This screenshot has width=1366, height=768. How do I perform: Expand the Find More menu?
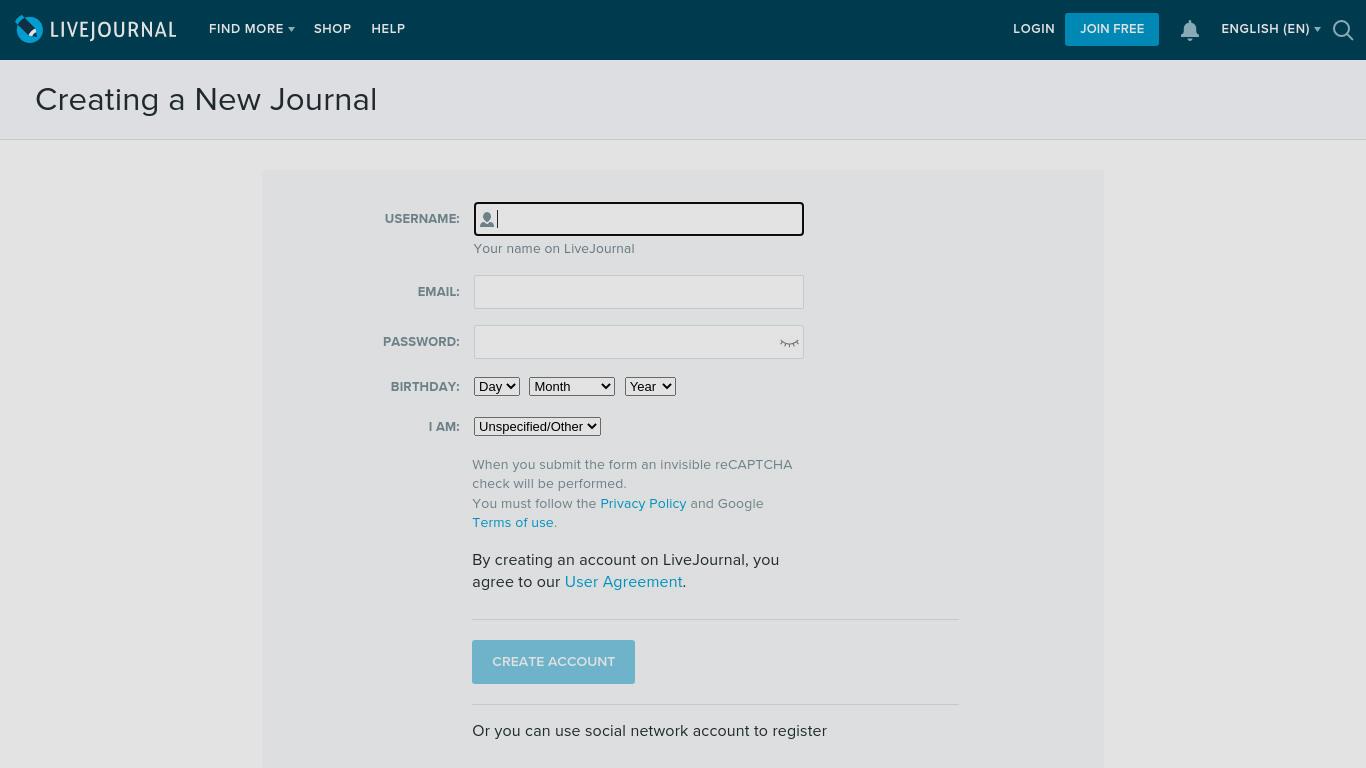pyautogui.click(x=251, y=29)
